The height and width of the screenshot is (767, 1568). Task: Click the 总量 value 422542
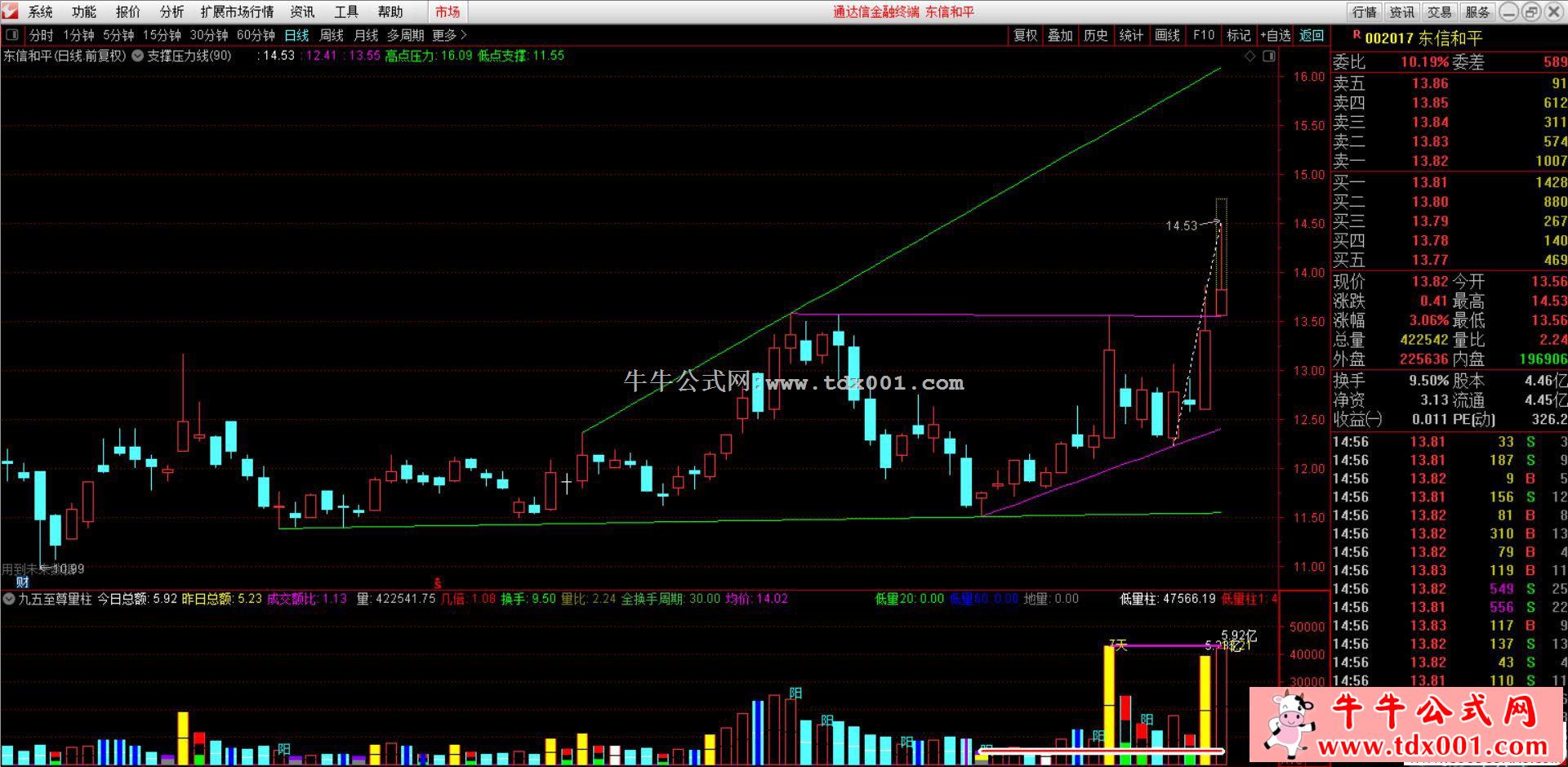point(1423,340)
